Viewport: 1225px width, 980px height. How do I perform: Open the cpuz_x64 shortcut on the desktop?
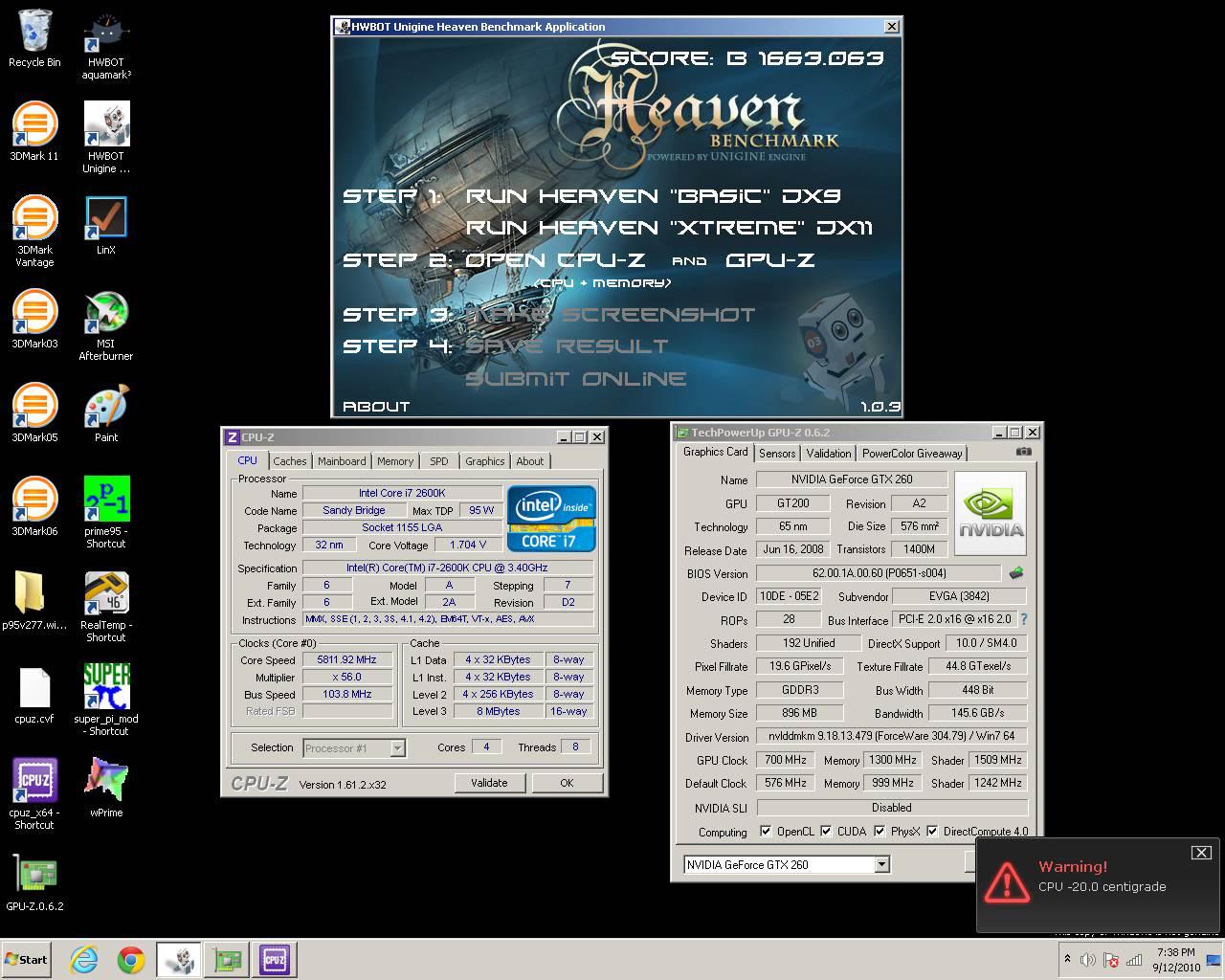(x=34, y=793)
